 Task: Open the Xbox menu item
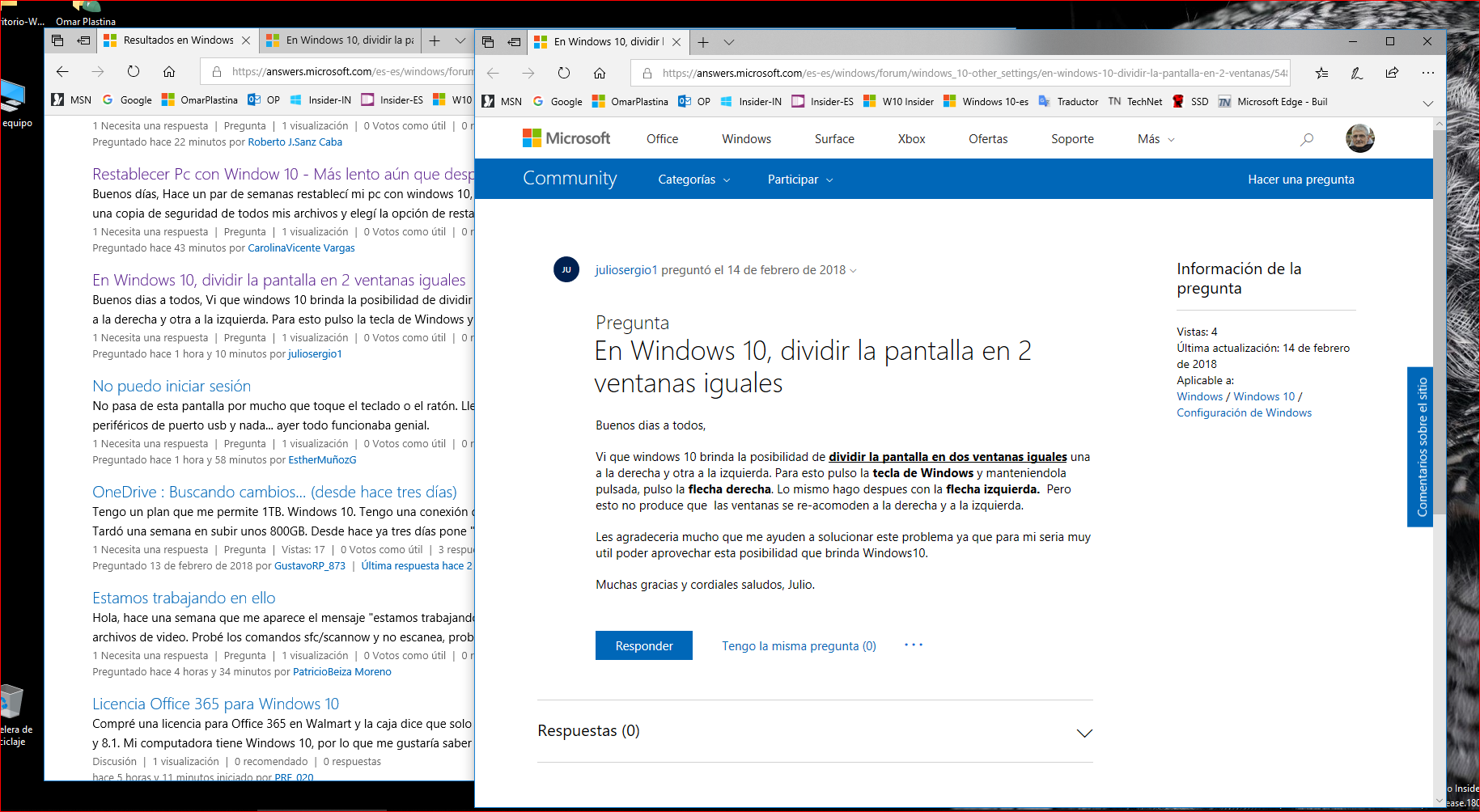coord(911,139)
